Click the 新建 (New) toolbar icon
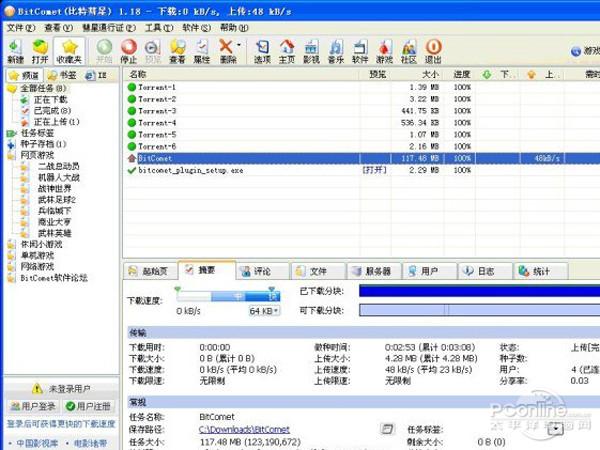Viewport: 600px width, 450px height. click(15, 50)
